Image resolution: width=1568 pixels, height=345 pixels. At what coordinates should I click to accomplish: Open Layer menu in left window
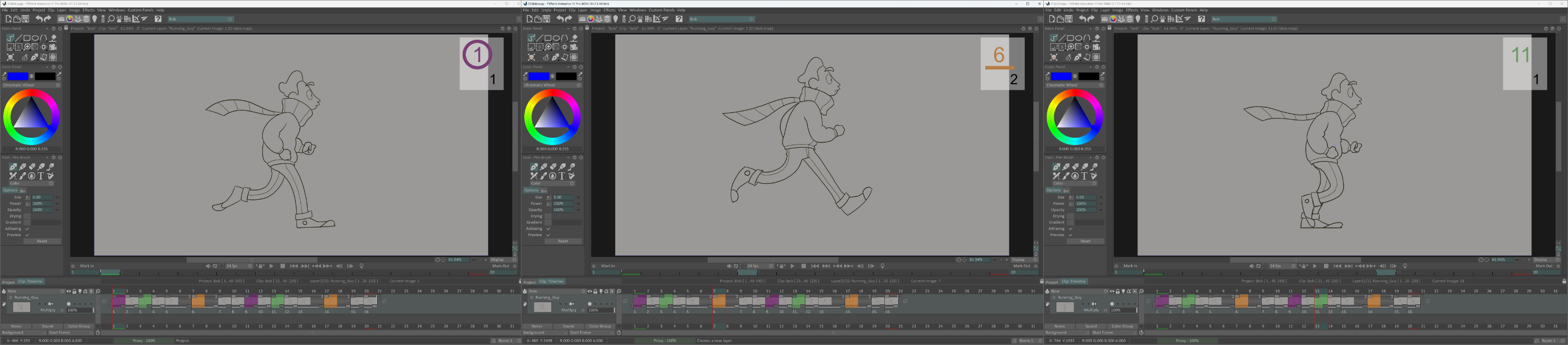(62, 10)
